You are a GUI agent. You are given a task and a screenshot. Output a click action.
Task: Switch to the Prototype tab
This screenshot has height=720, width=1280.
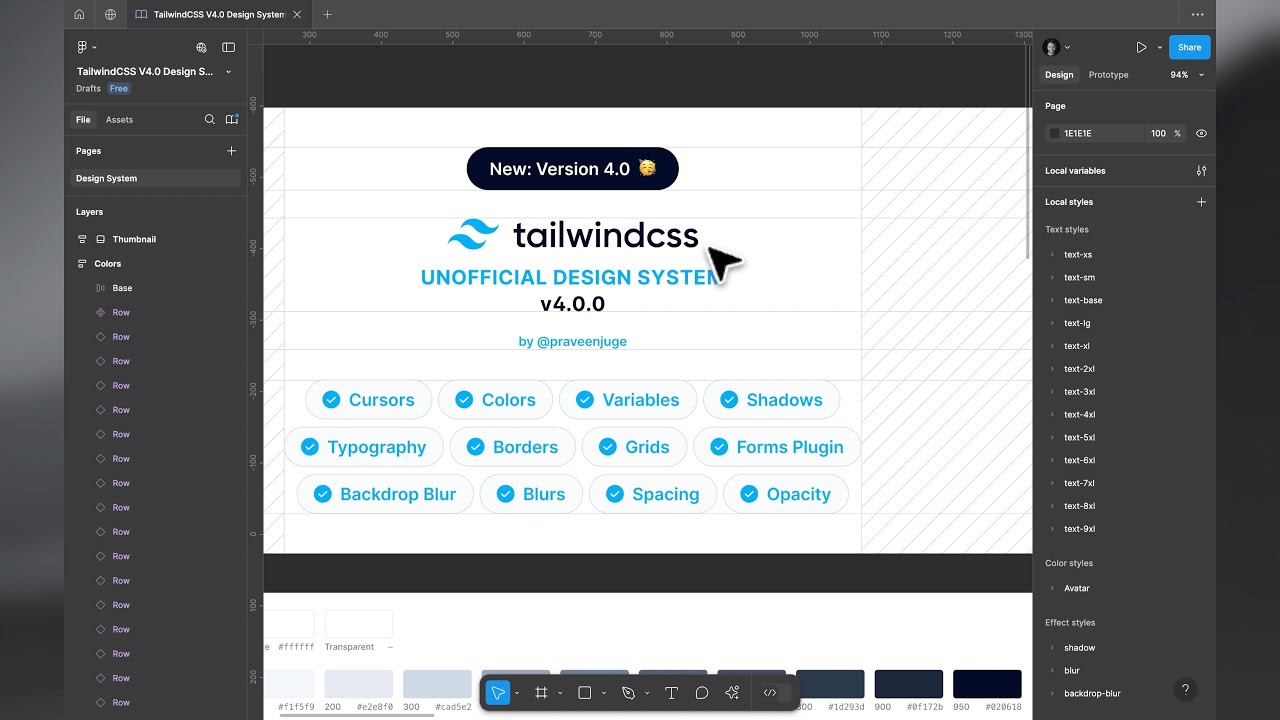[x=1108, y=75]
